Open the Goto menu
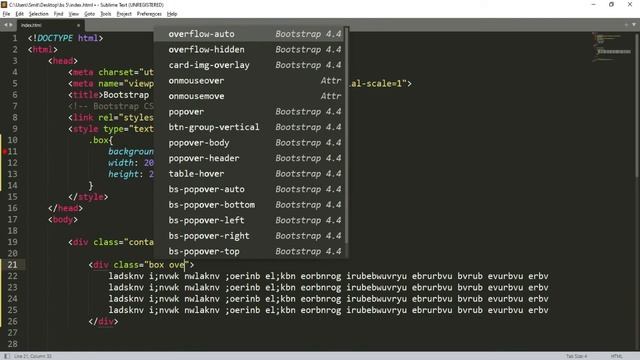Image resolution: width=640 pixels, height=360 pixels. pos(89,14)
